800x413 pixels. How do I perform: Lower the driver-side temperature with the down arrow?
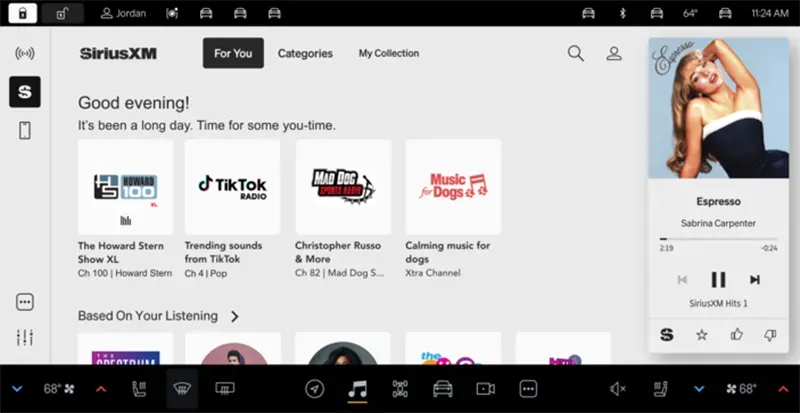17,389
